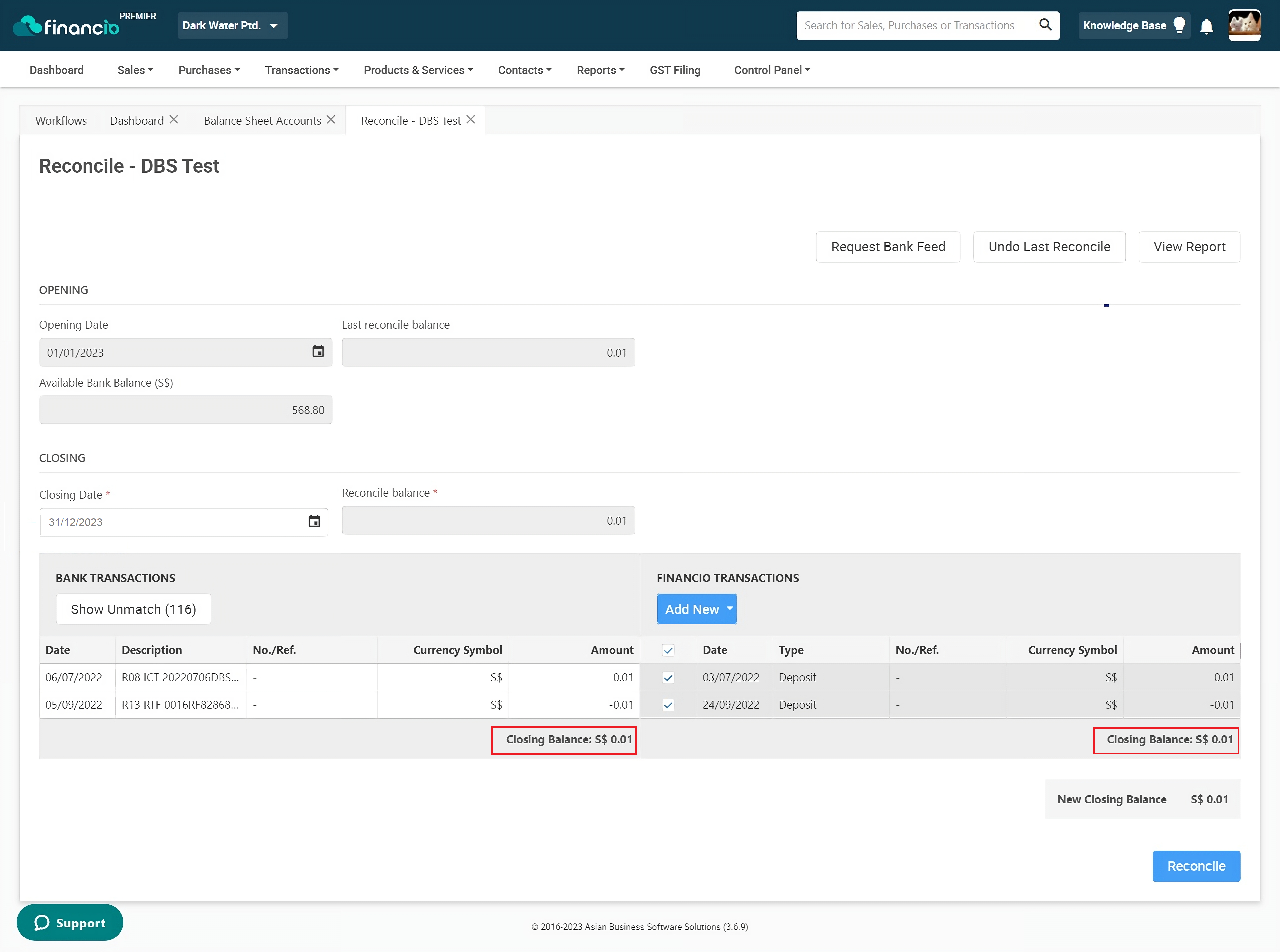Expand the Transactions menu
The image size is (1280, 952).
(x=301, y=70)
